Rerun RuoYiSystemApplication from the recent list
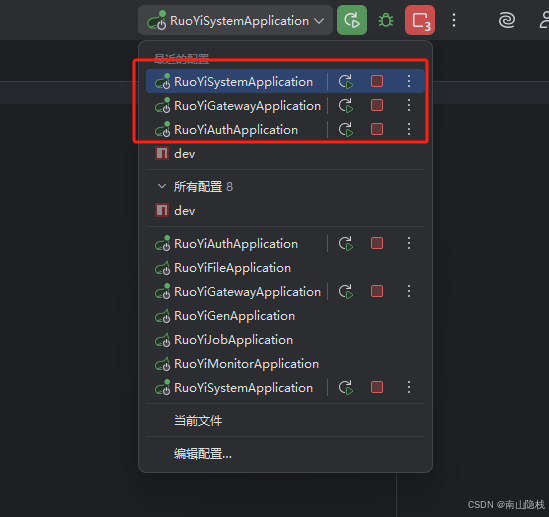 click(x=346, y=82)
